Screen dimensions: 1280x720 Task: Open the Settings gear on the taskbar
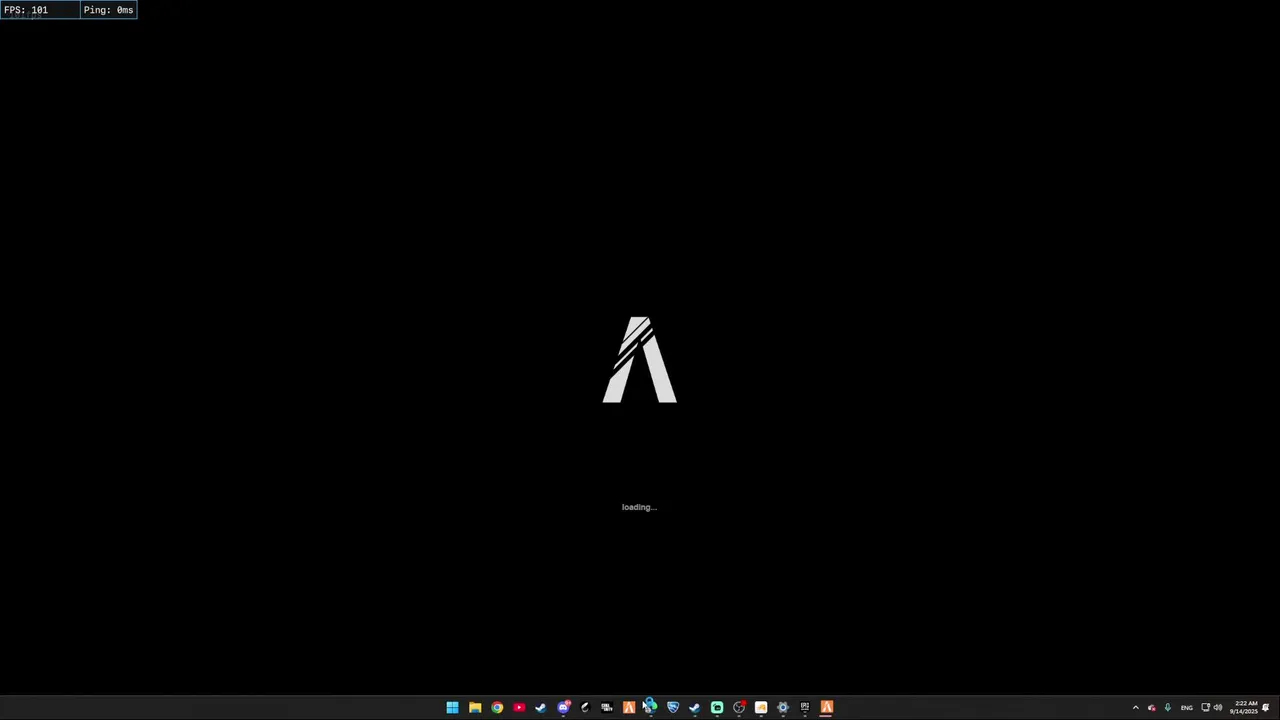[783, 707]
